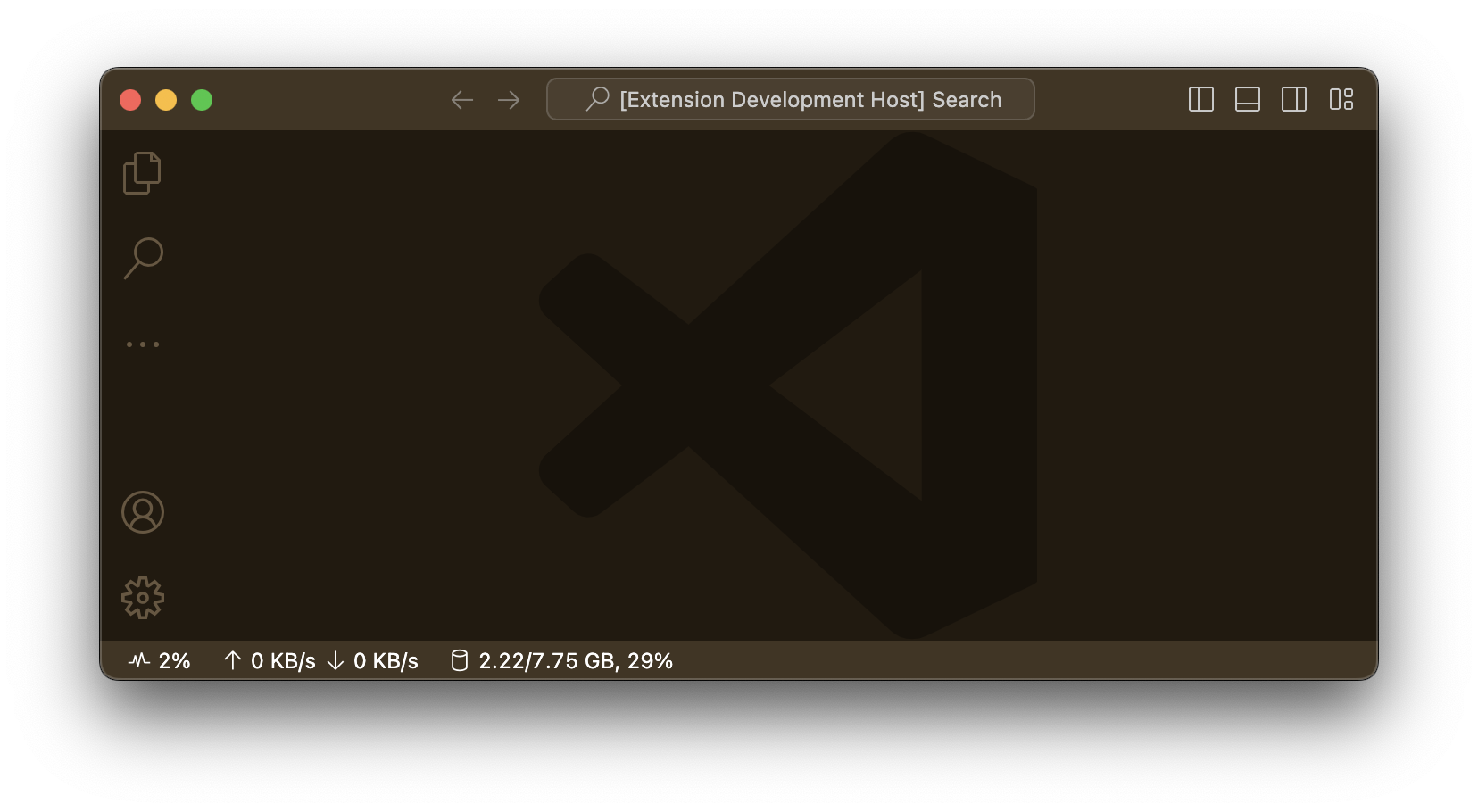
Task: Open the Accounts icon in the activity bar
Action: point(143,512)
